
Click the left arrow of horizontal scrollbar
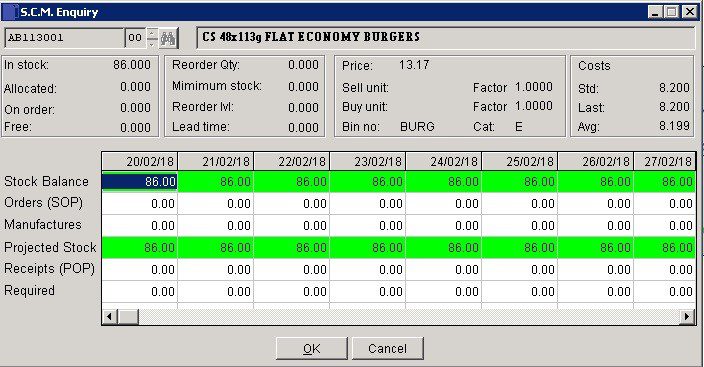[109, 317]
